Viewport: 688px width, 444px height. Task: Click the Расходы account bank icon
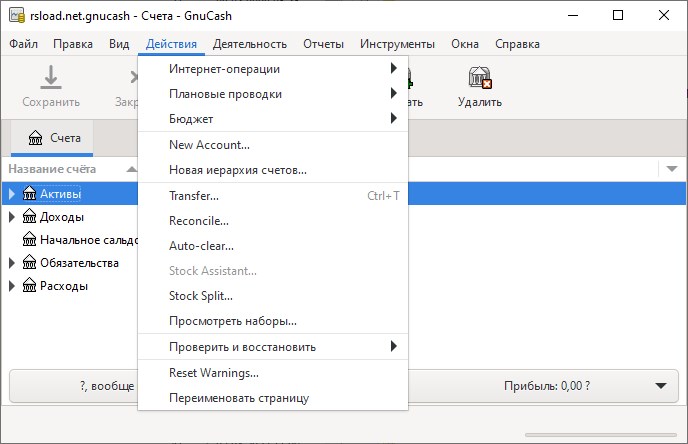coord(29,286)
